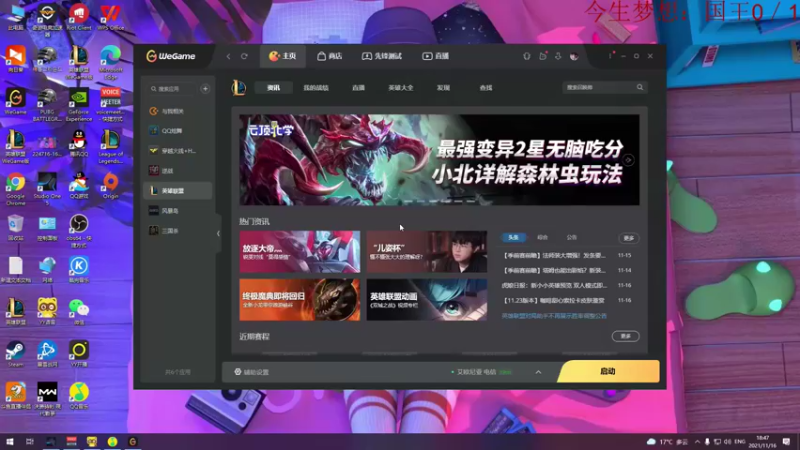Select 风暴岛 in the game sidebar
The width and height of the screenshot is (800, 450).
[x=178, y=211]
